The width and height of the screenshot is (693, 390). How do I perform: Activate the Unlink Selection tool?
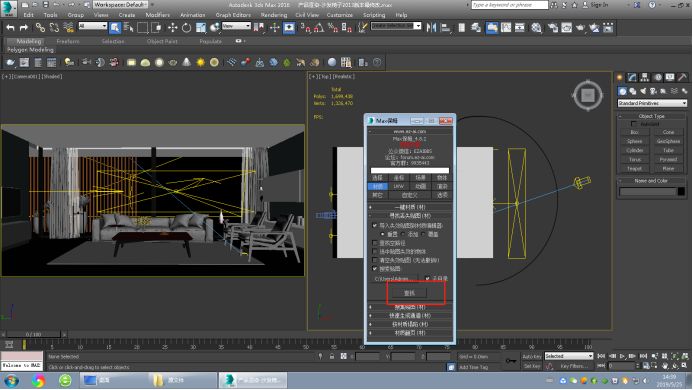click(54, 27)
